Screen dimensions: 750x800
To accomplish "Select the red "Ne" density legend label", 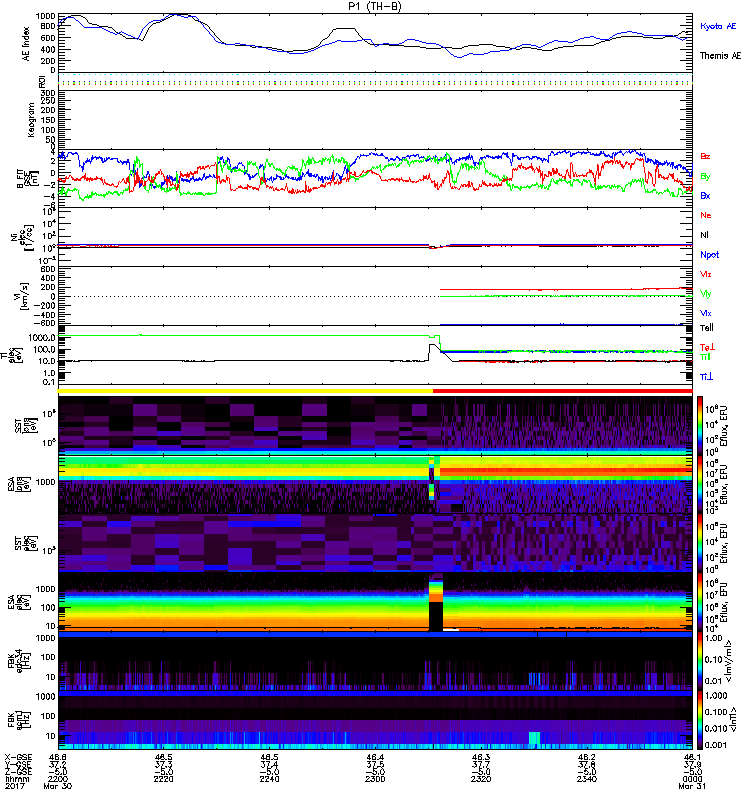I will pyautogui.click(x=706, y=215).
